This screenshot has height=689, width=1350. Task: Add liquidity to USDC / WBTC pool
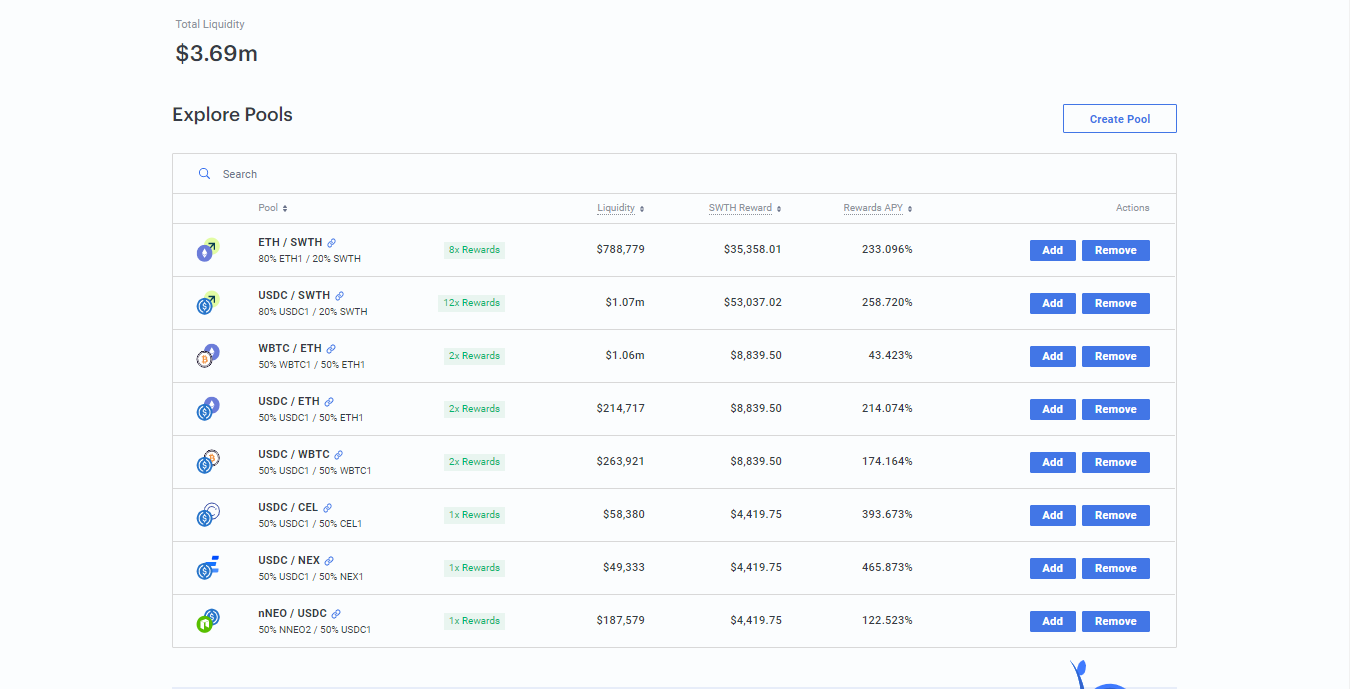coord(1053,462)
